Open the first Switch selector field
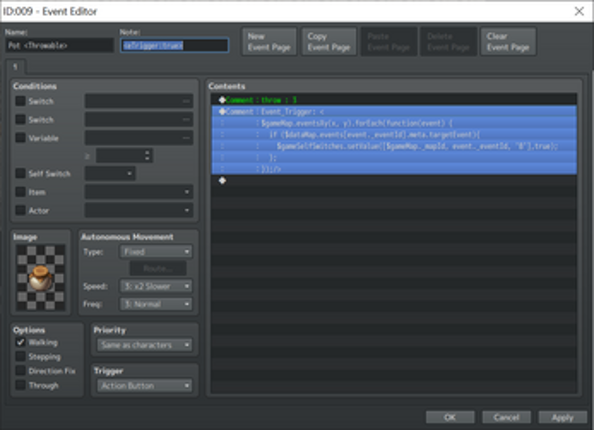This screenshot has height=430, width=594. coord(139,101)
